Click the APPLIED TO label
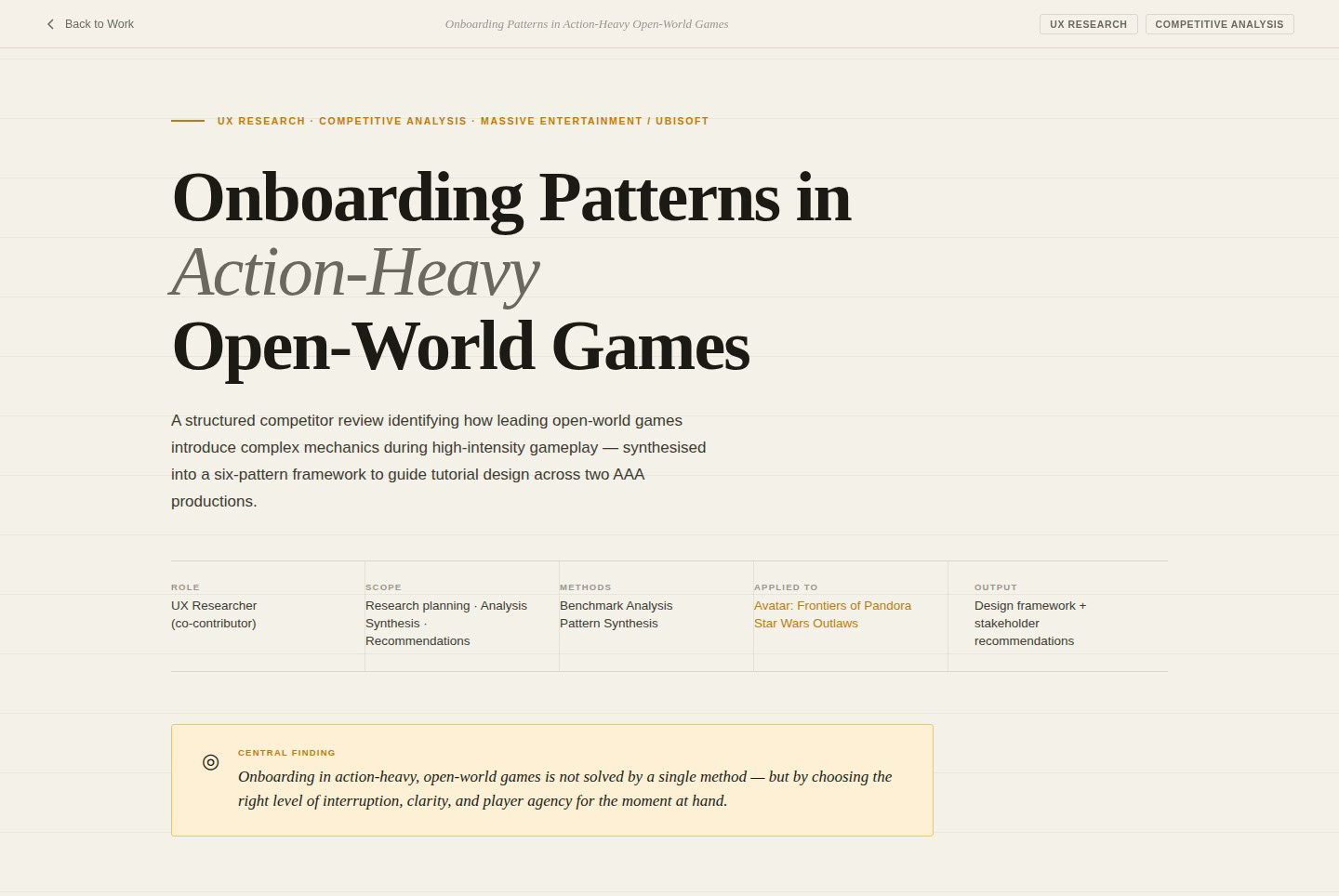 [786, 587]
